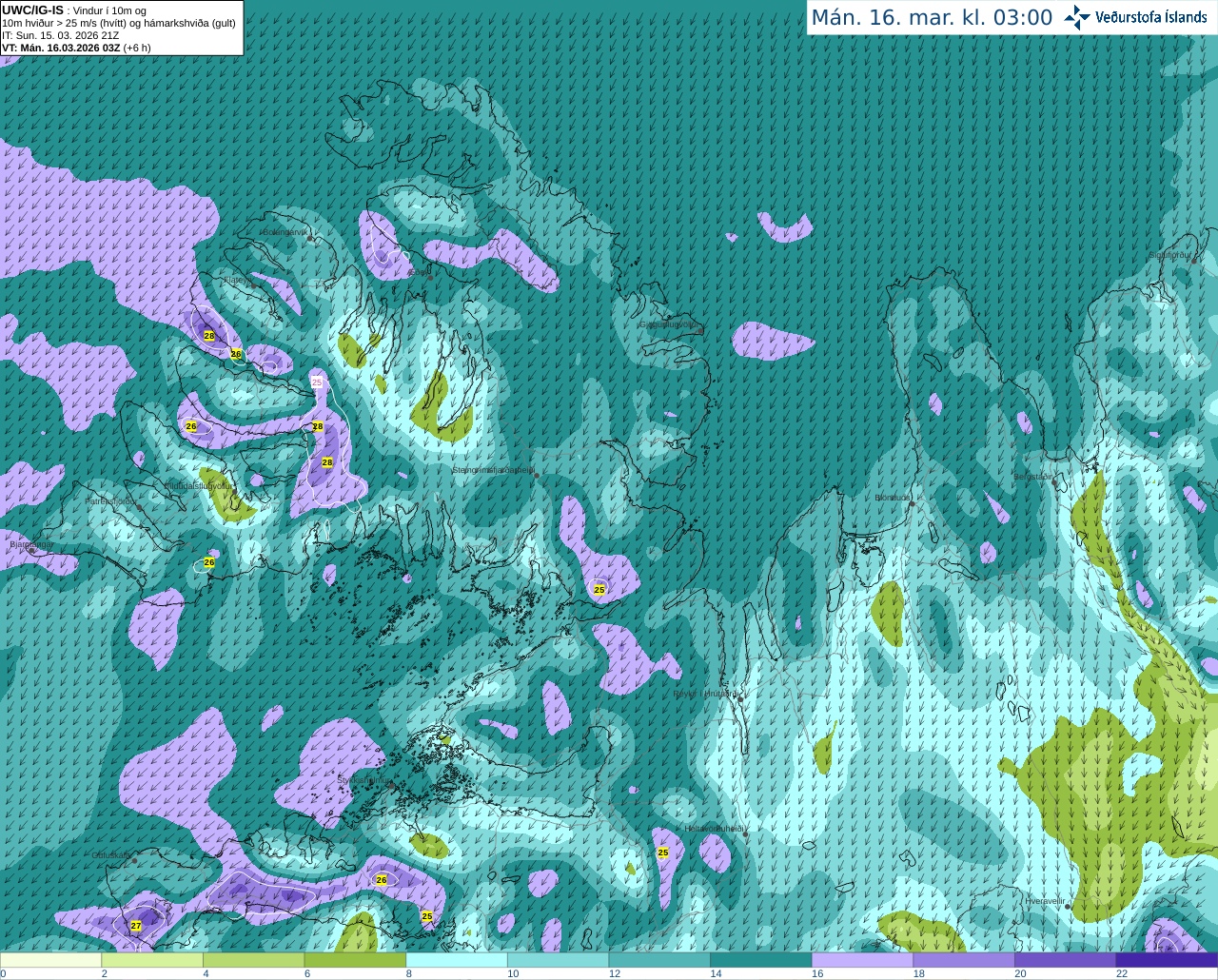Click the 26 gust marker southeast of Bjargtangar

click(209, 562)
